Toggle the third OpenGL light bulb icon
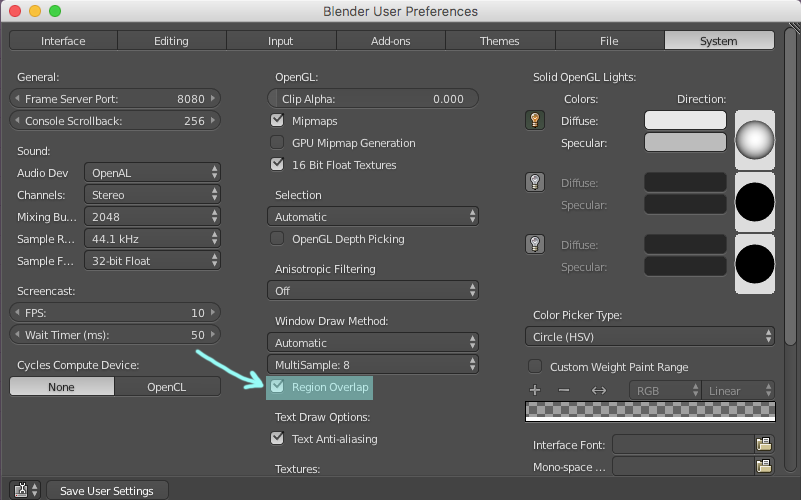801x500 pixels. (x=535, y=244)
